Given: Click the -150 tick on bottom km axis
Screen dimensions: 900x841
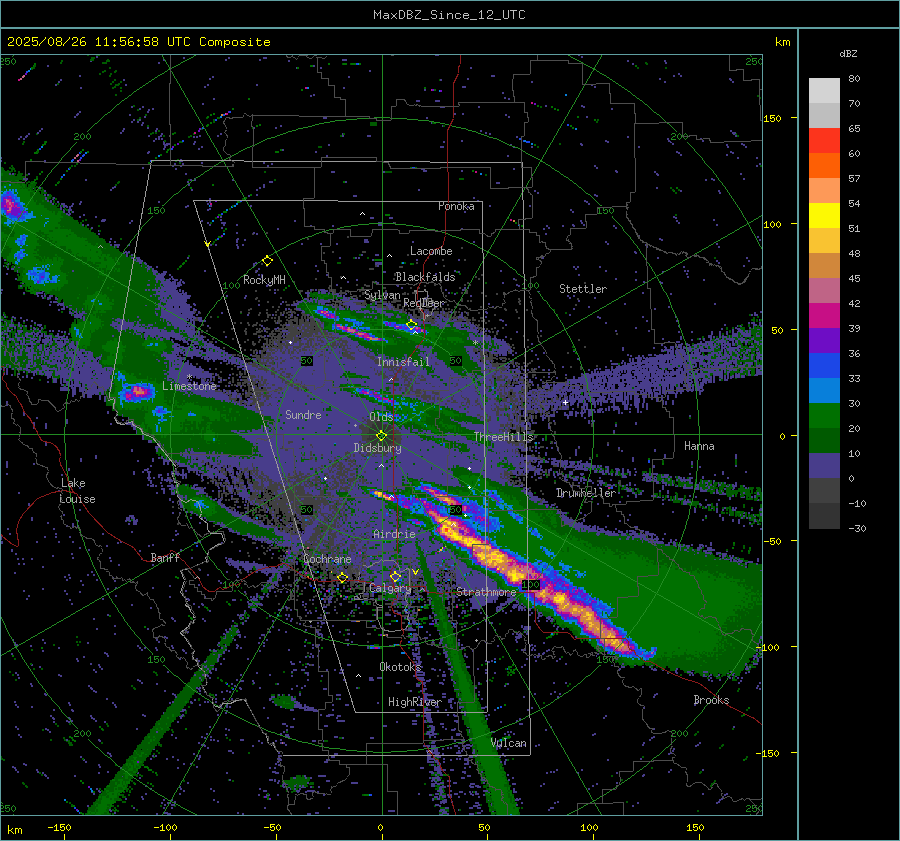Looking at the screenshot, I should [x=59, y=827].
